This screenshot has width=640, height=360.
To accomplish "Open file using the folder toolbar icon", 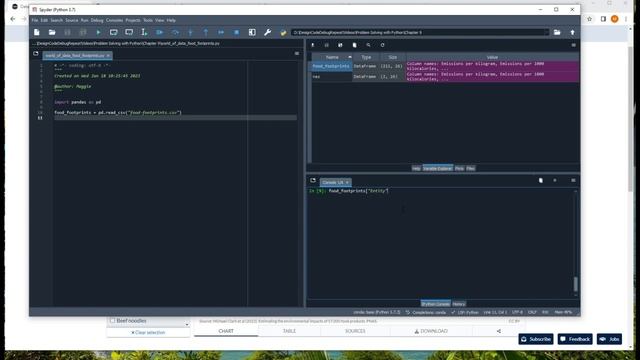I will click(x=52, y=32).
